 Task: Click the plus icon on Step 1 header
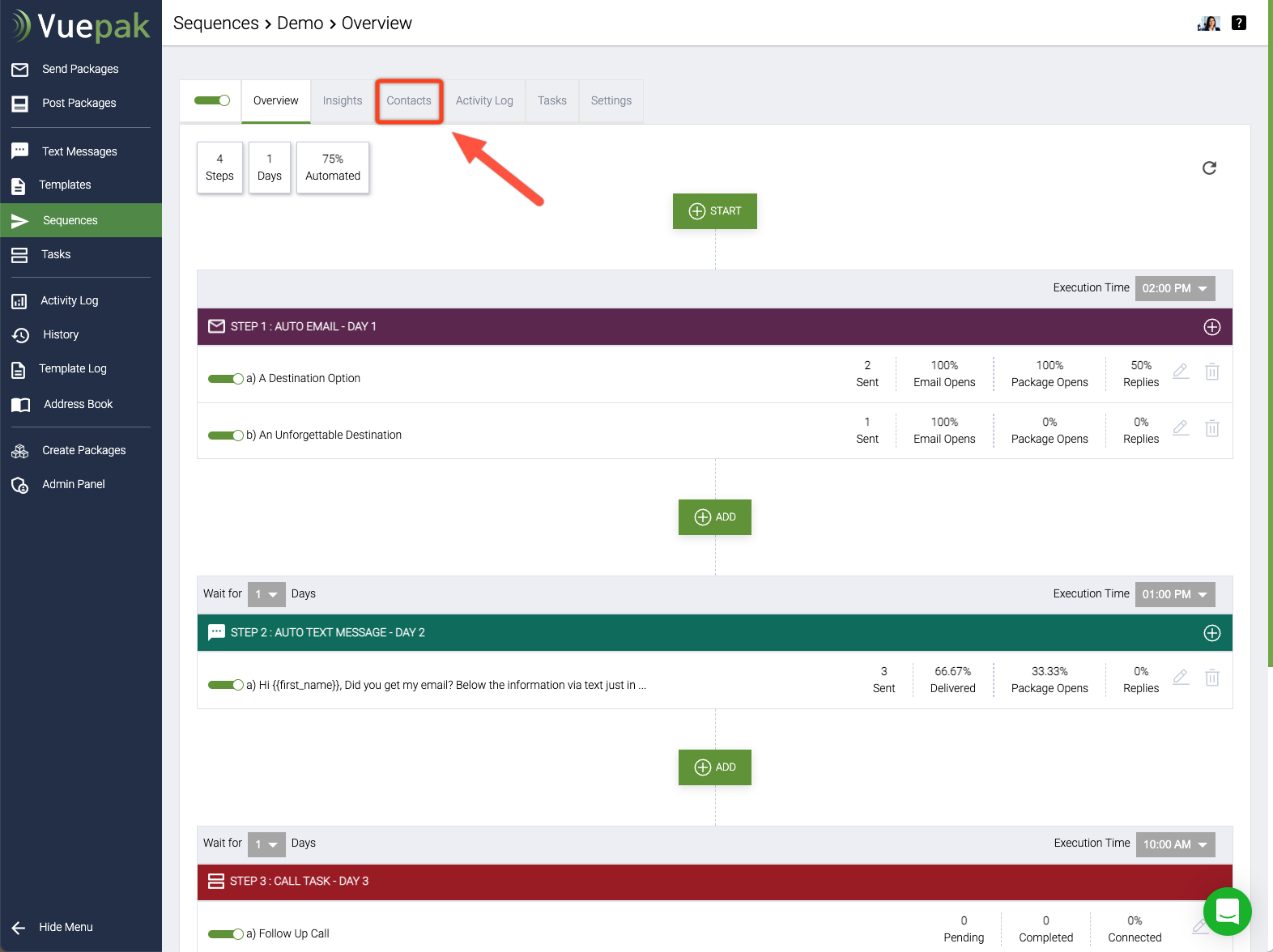tap(1211, 327)
